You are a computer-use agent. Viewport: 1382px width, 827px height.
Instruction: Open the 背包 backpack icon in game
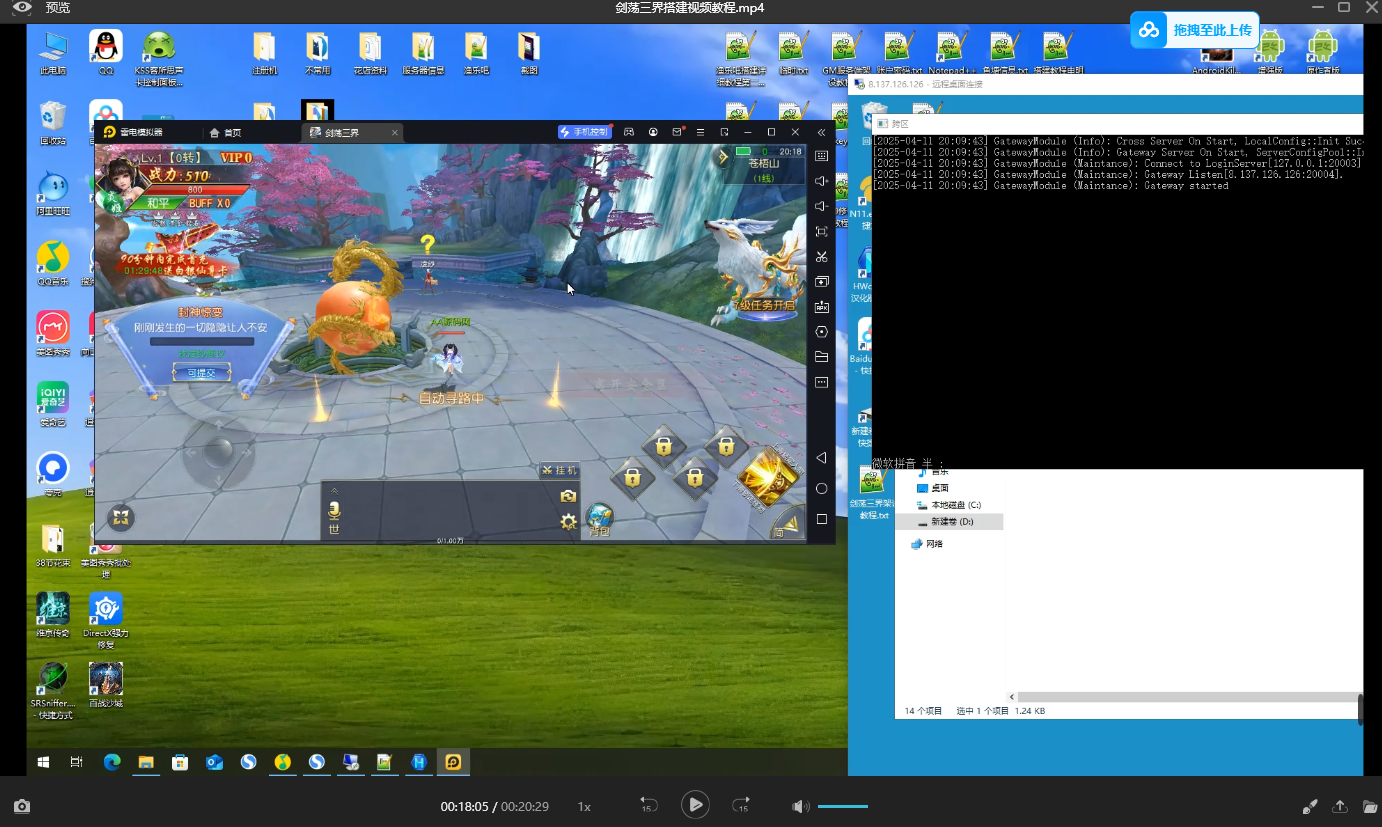tap(599, 520)
